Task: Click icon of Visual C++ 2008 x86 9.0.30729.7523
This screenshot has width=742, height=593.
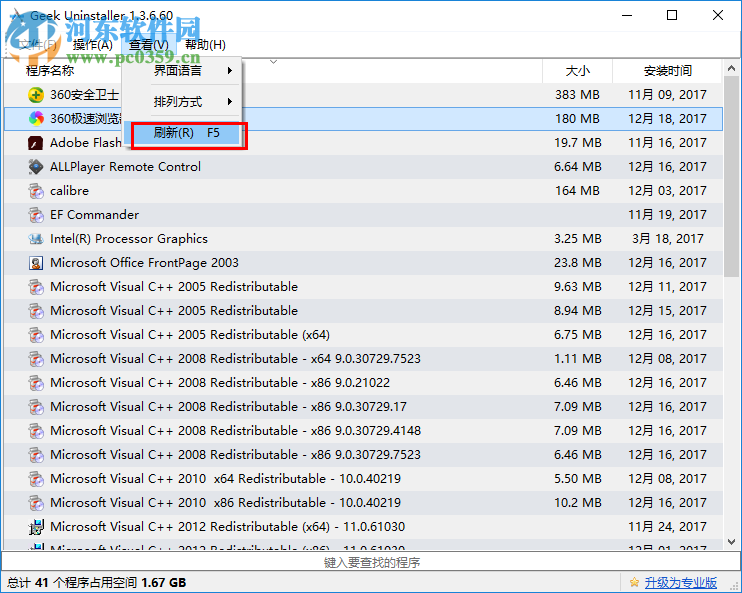Action: click(x=36, y=455)
